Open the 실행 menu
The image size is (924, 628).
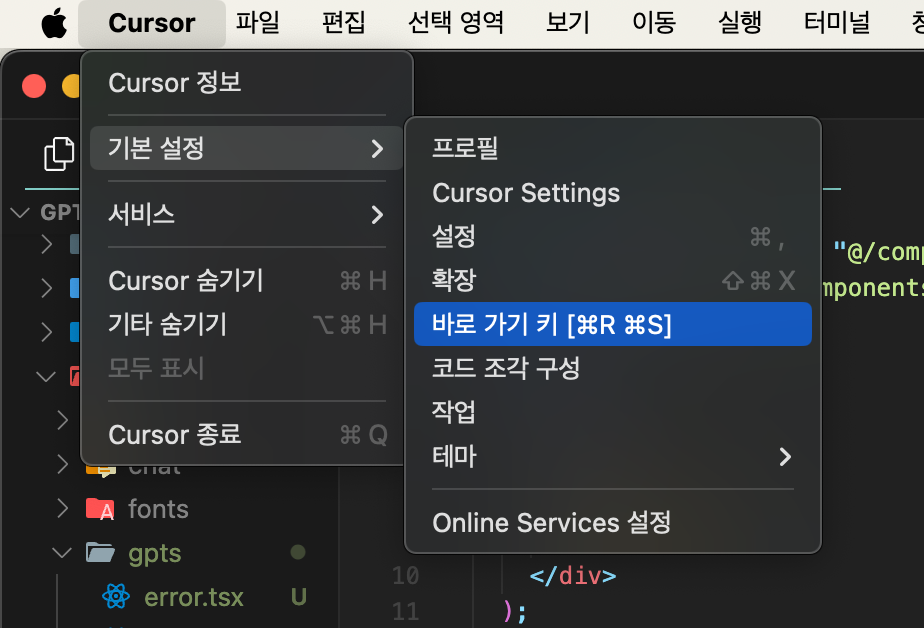click(740, 24)
